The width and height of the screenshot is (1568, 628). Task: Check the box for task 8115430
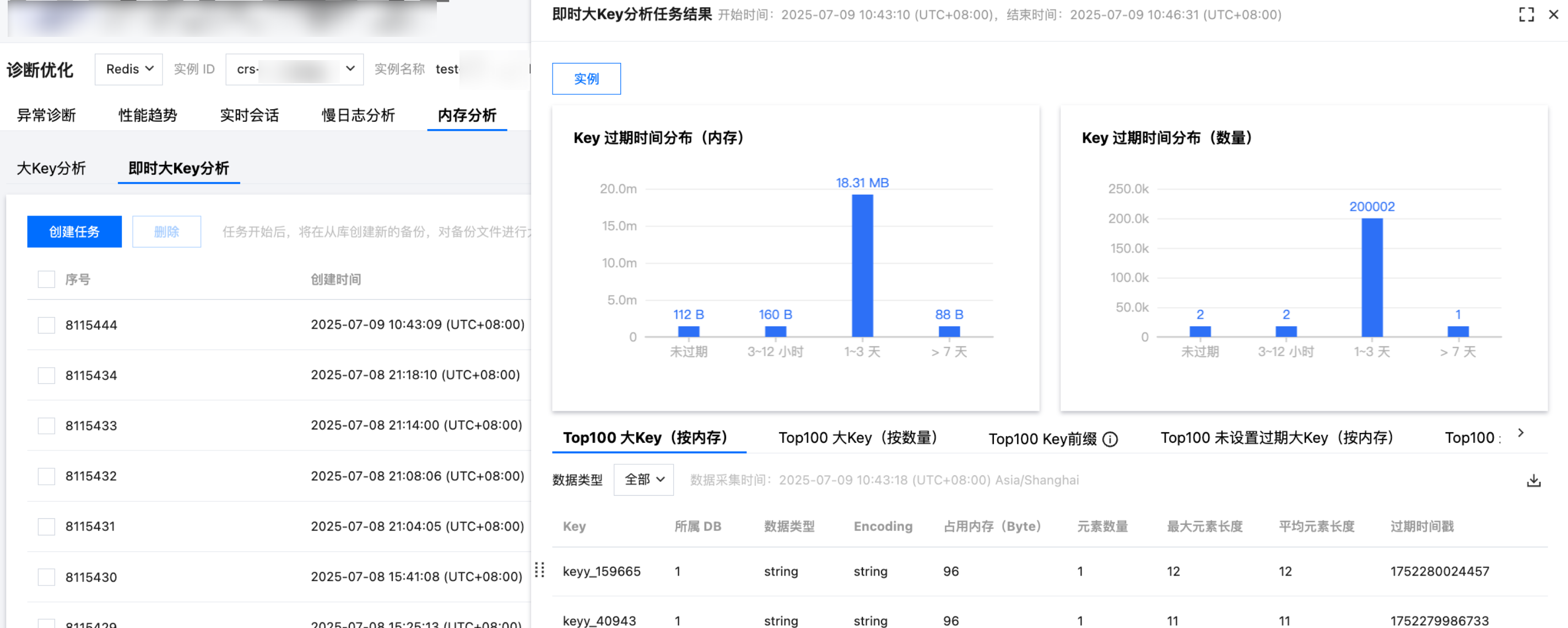click(x=46, y=577)
